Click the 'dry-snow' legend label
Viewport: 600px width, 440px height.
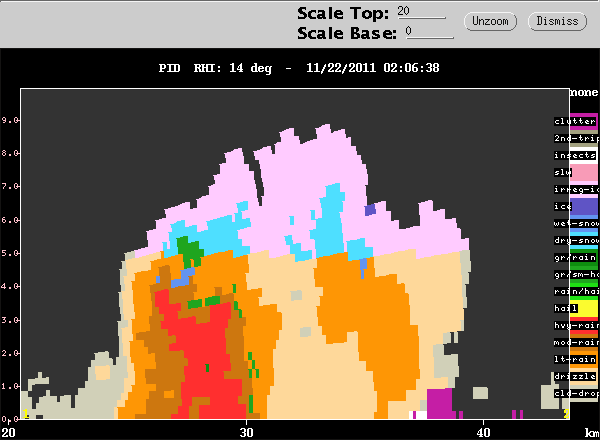[x=576, y=240]
